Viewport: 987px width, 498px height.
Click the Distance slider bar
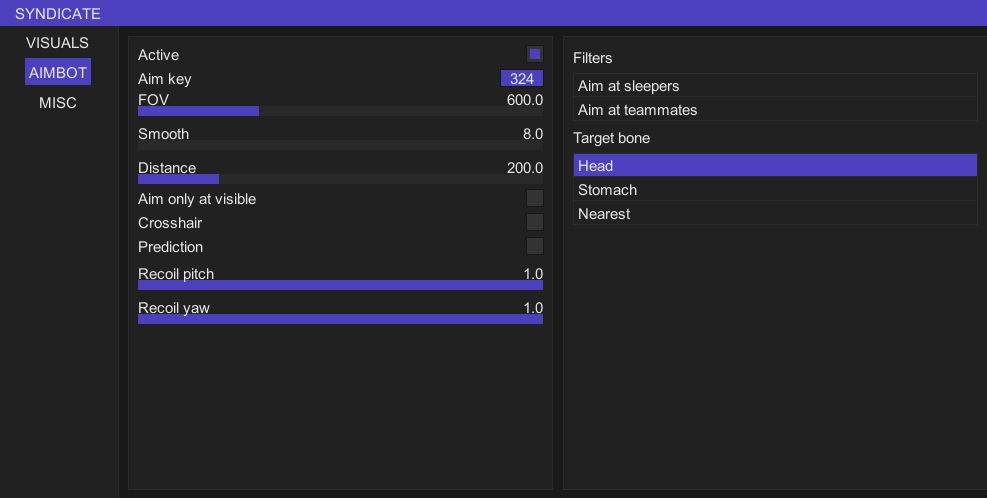(x=340, y=179)
